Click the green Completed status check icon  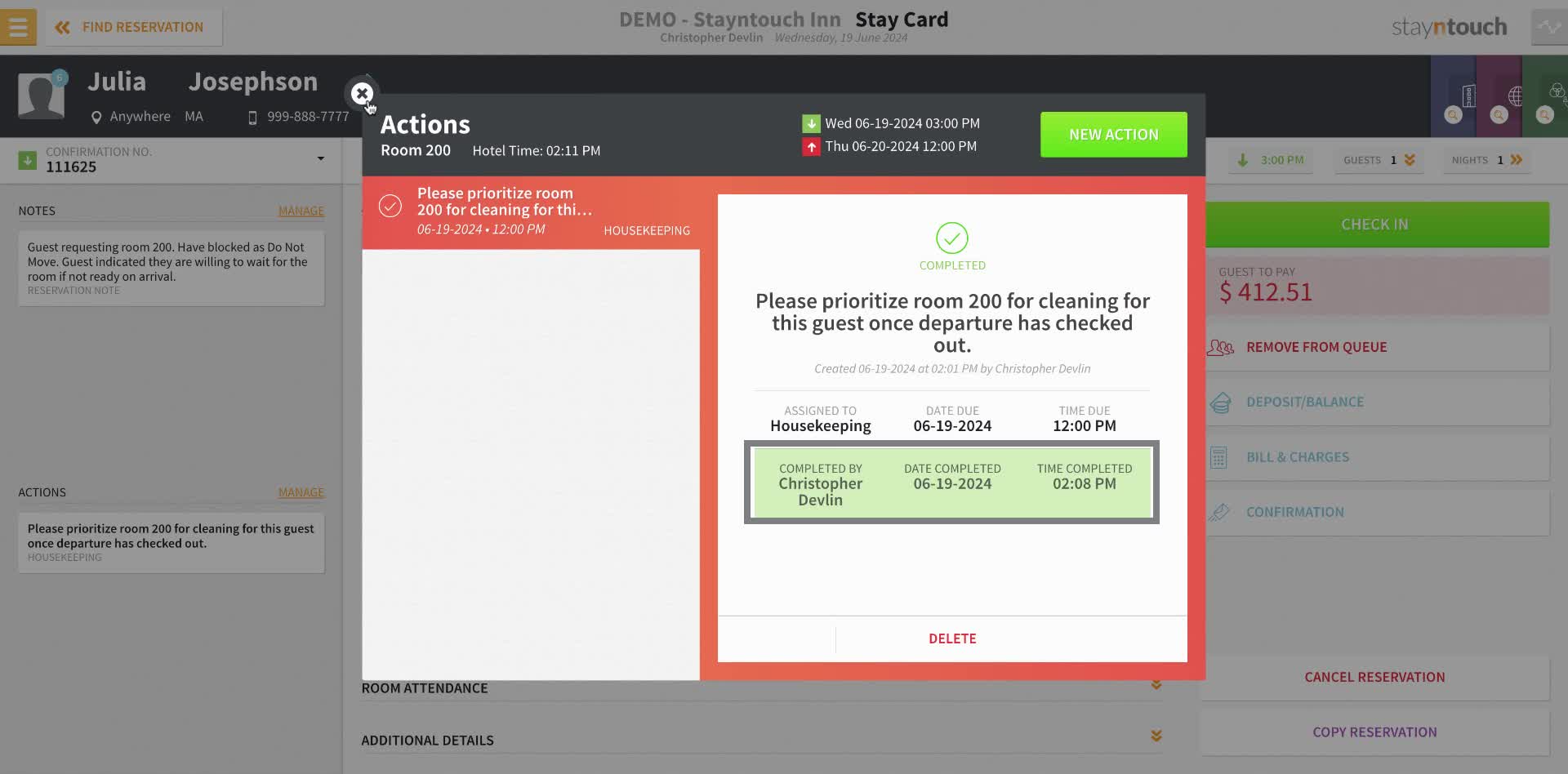click(952, 238)
